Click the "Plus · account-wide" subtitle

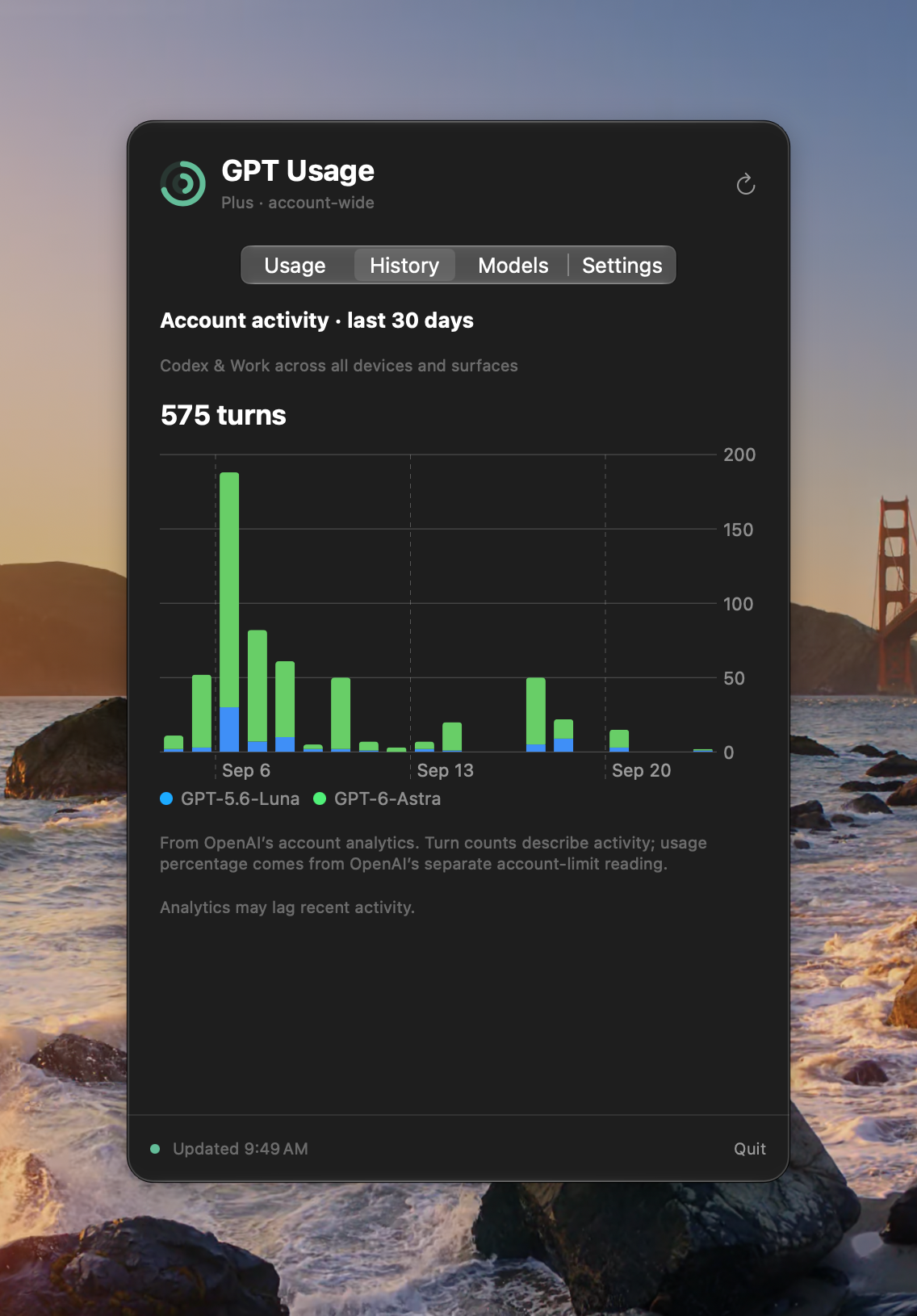[x=298, y=203]
